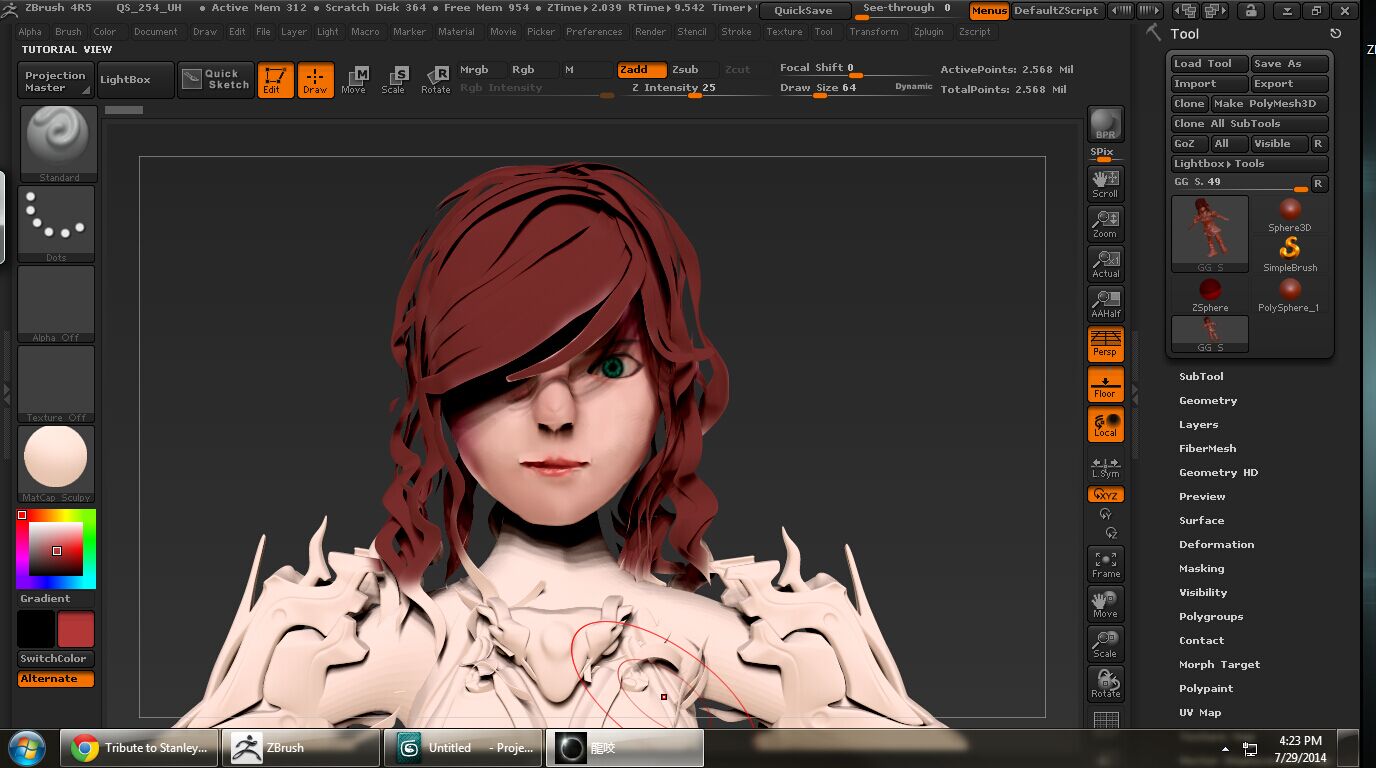Viewport: 1376px width, 768px height.
Task: Click the Load Tool button
Action: click(x=1209, y=64)
